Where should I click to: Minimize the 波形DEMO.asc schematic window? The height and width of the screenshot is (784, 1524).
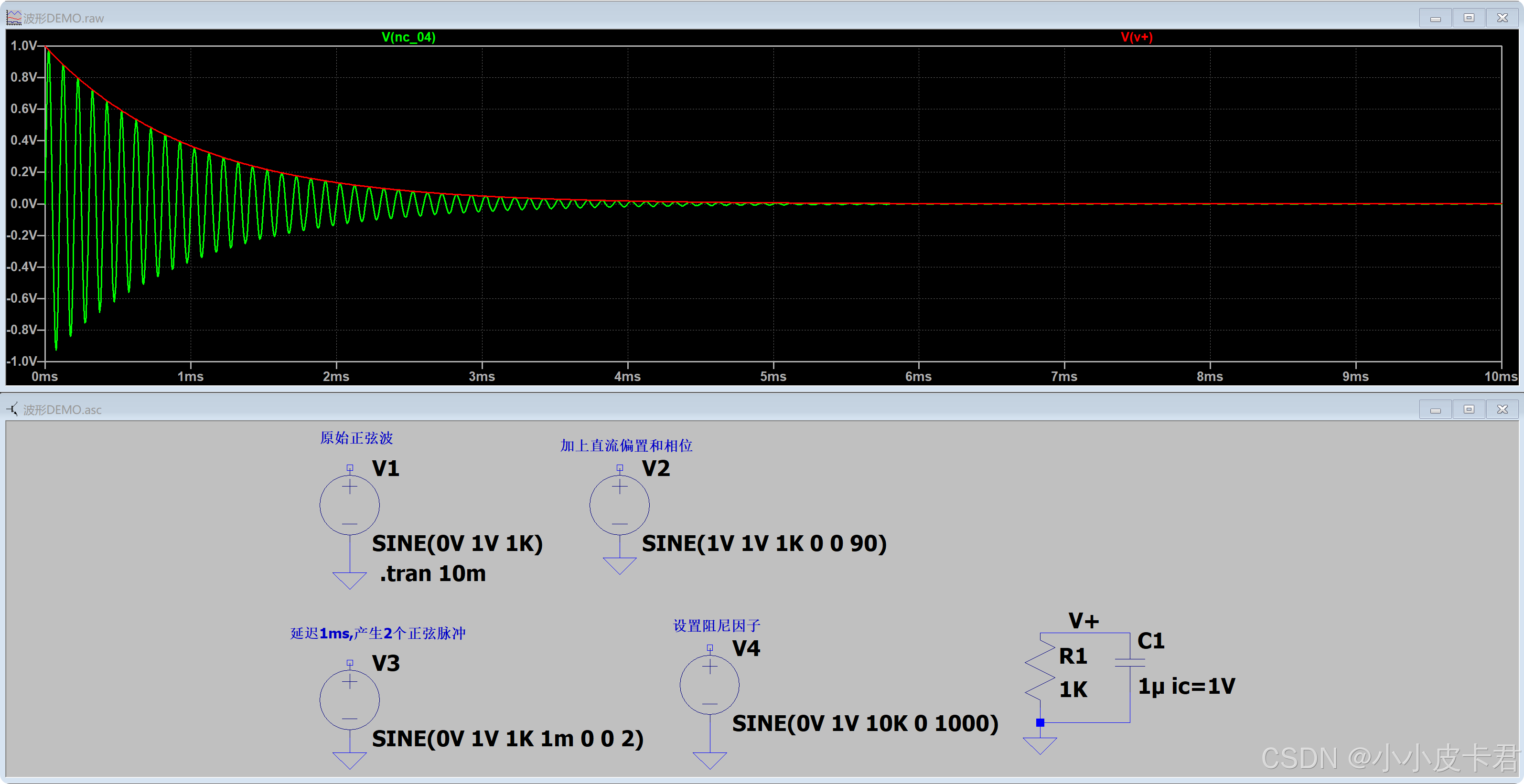click(1435, 409)
